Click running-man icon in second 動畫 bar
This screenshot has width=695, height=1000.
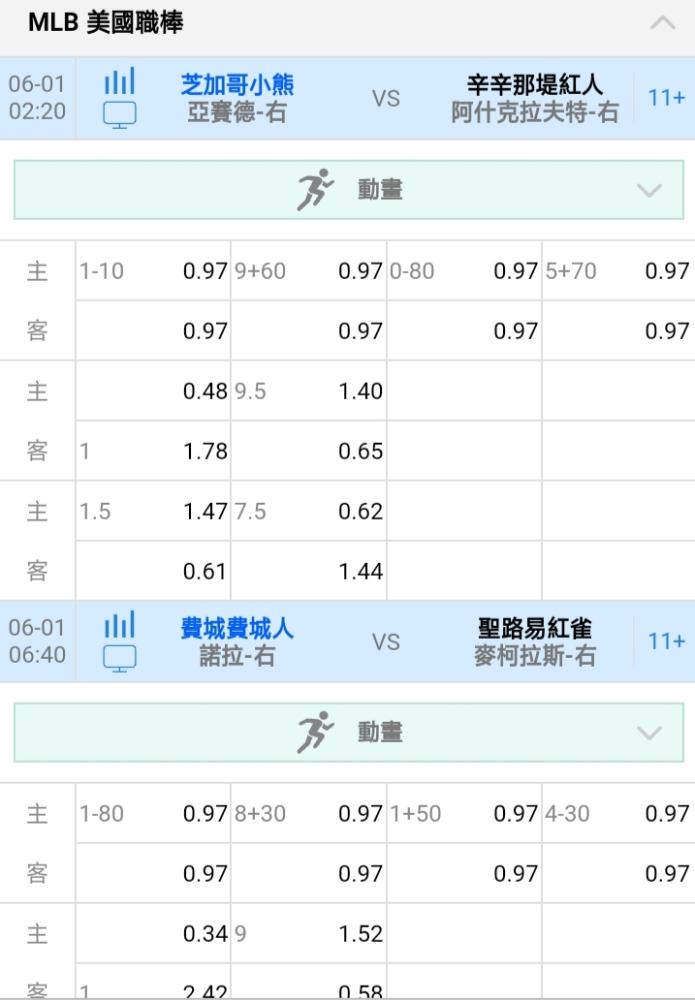click(315, 732)
